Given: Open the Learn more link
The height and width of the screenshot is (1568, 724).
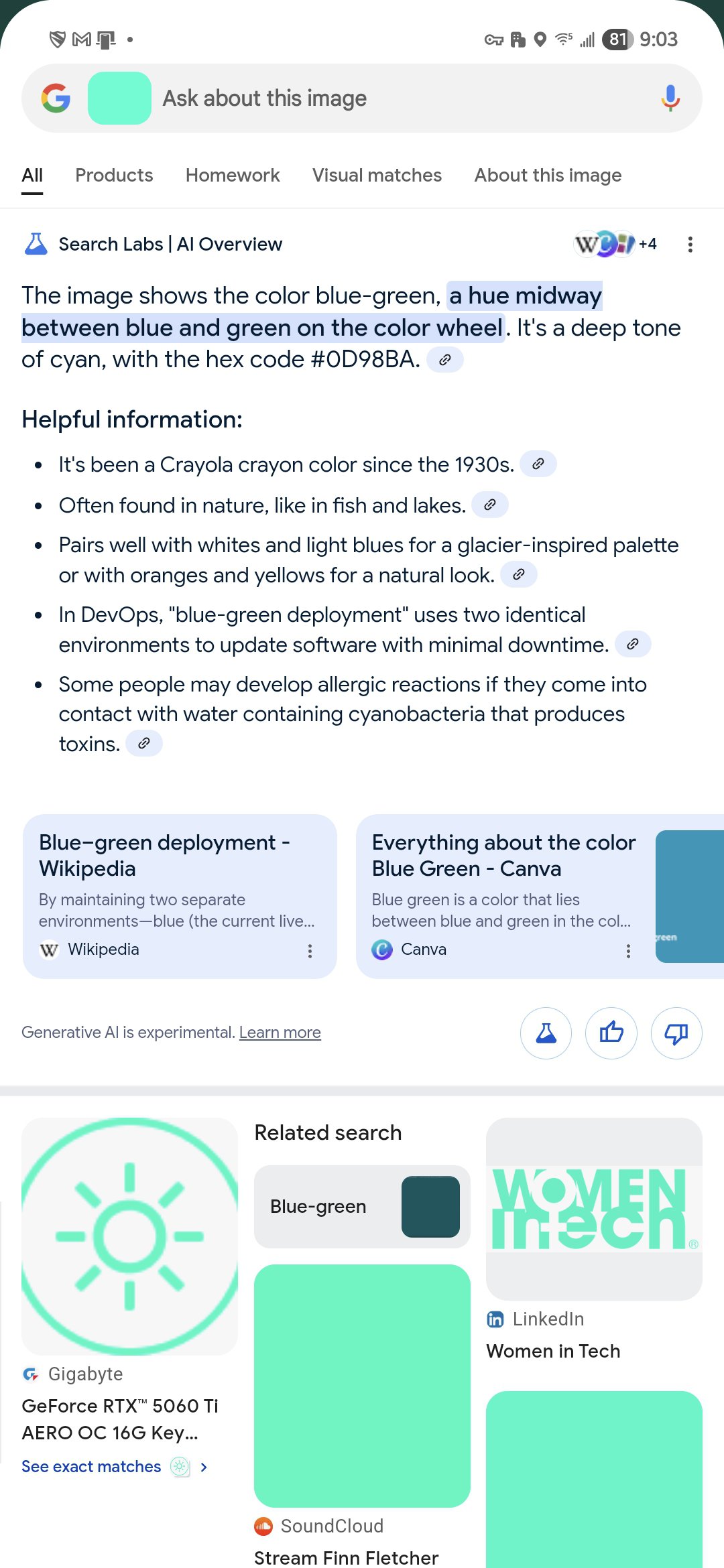Looking at the screenshot, I should pyautogui.click(x=280, y=1033).
